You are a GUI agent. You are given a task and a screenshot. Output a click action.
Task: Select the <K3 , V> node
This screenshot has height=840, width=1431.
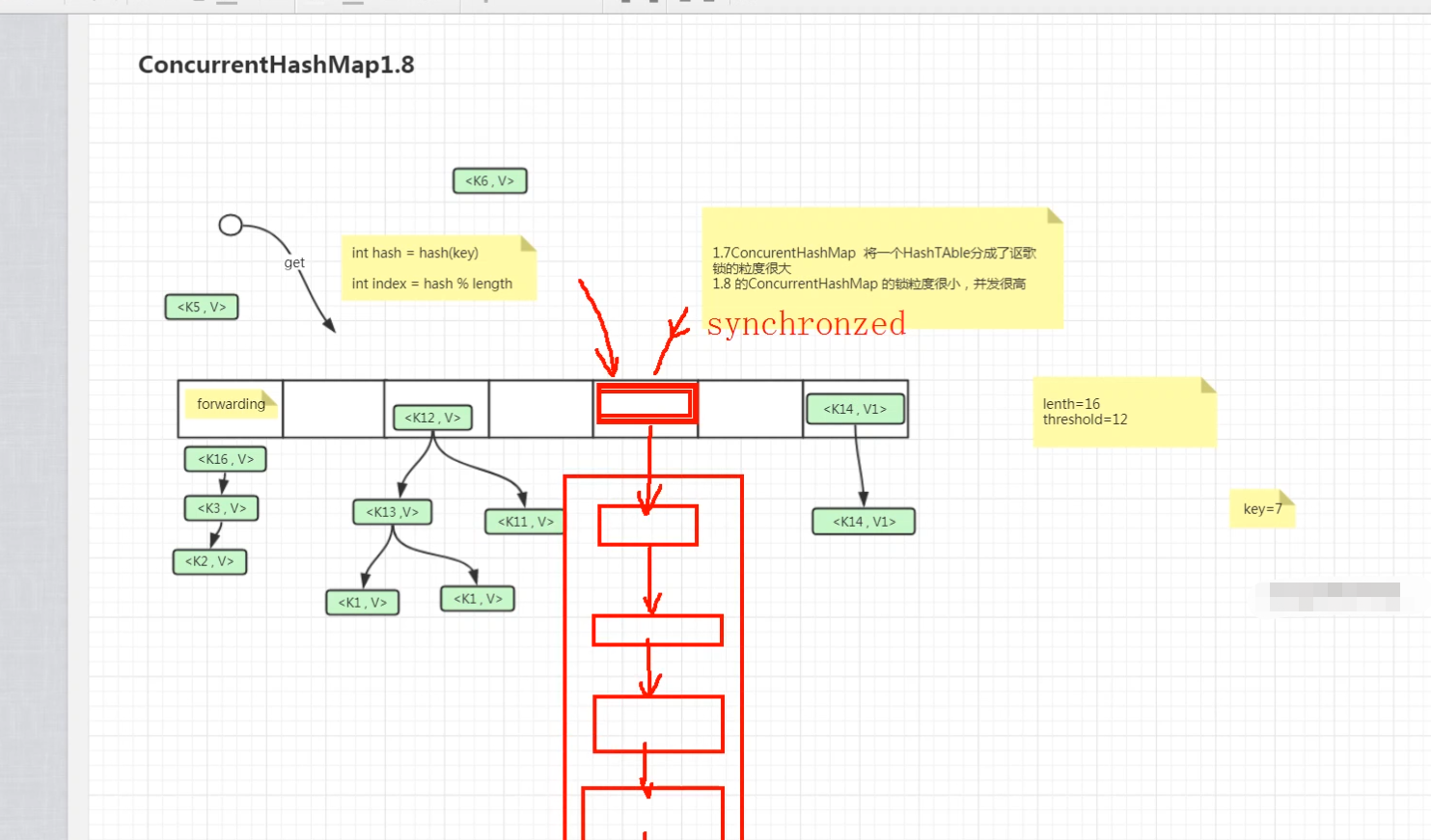222,508
